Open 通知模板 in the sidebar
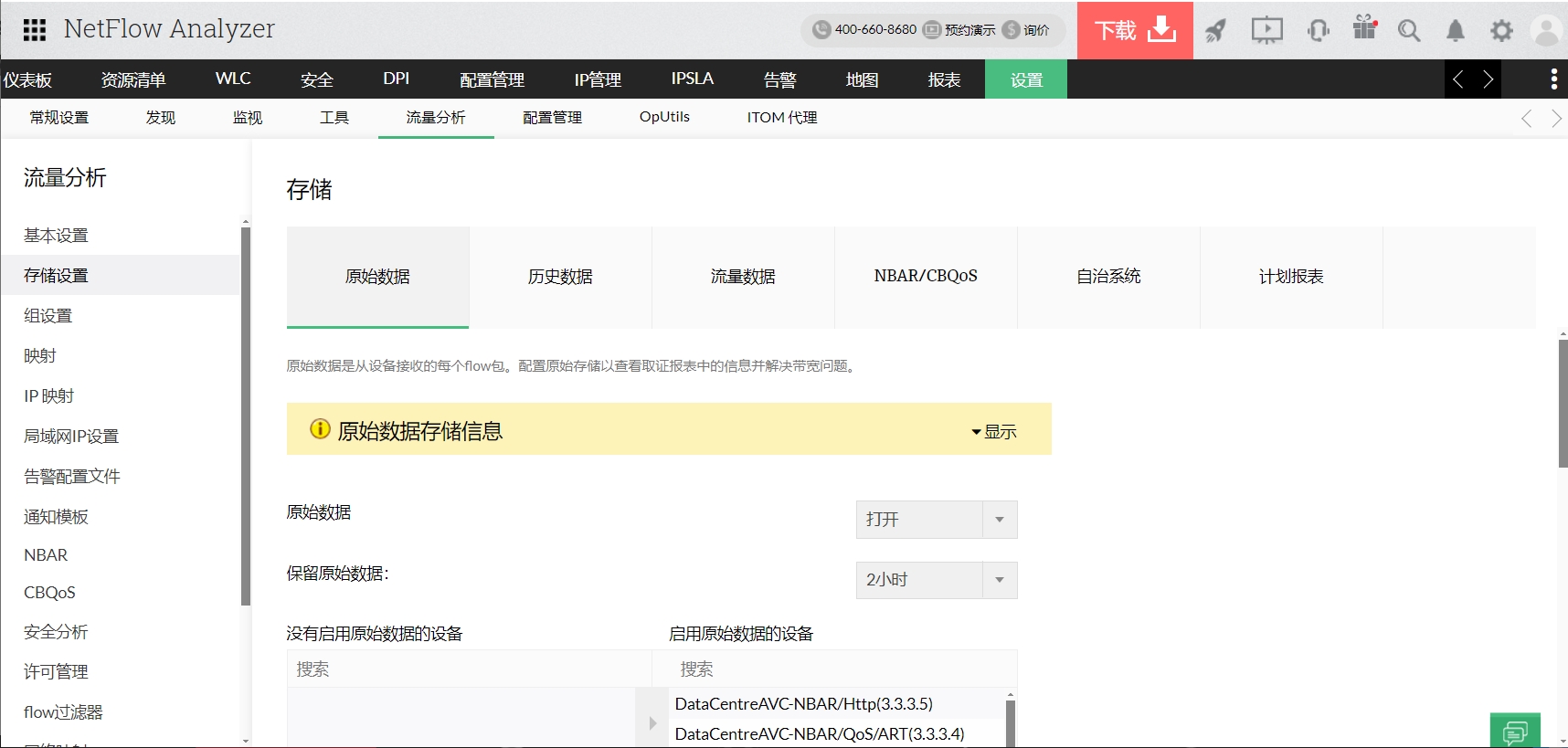Viewport: 1568px width, 748px height. (56, 517)
